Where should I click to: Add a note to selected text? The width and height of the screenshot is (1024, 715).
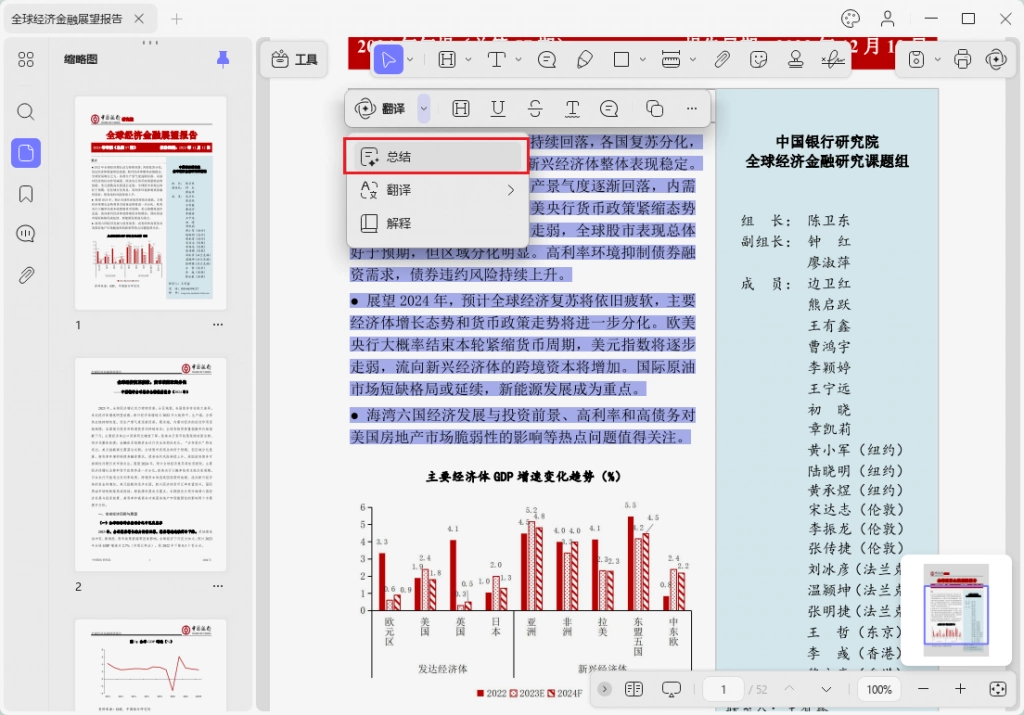[x=609, y=108]
